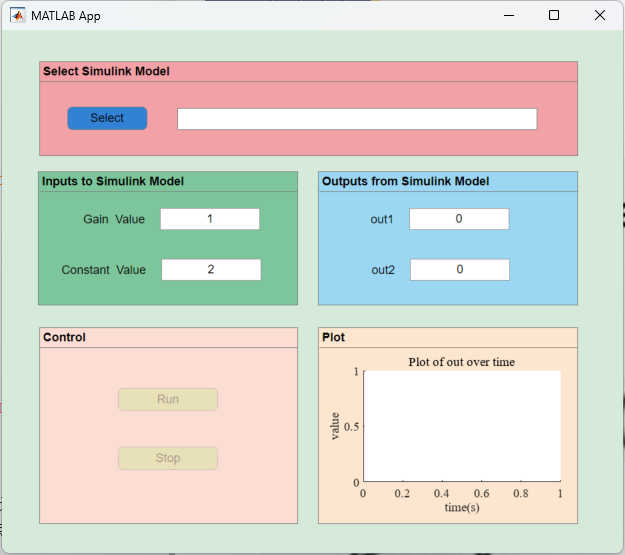Click the 'time(s)' axis label

[462, 508]
